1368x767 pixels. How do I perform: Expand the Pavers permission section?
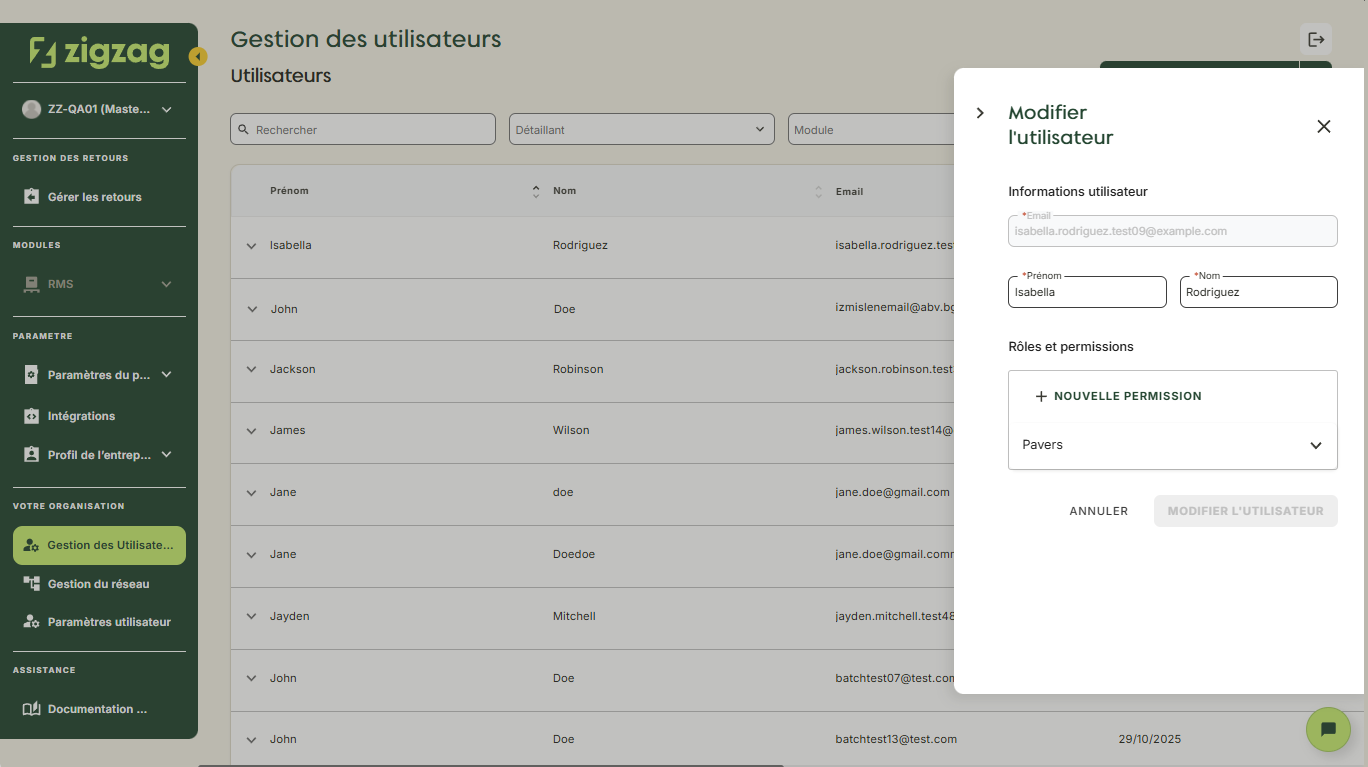[1316, 445]
